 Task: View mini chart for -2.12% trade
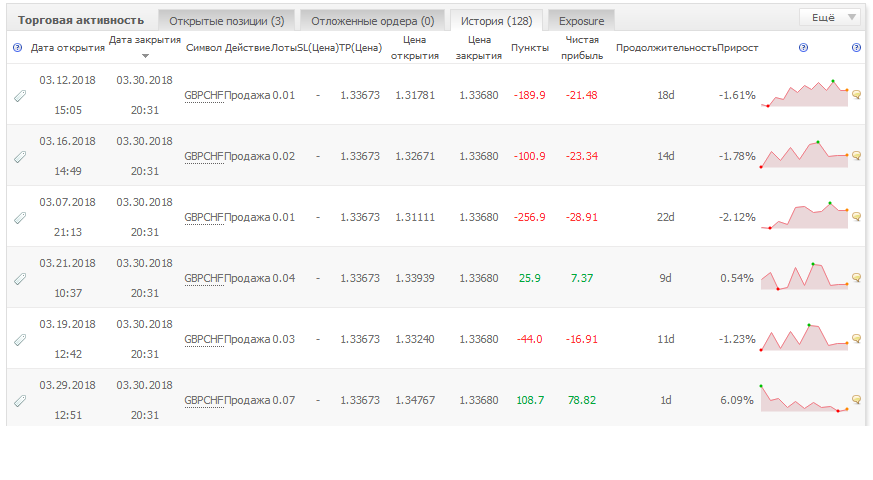pyautogui.click(x=805, y=215)
